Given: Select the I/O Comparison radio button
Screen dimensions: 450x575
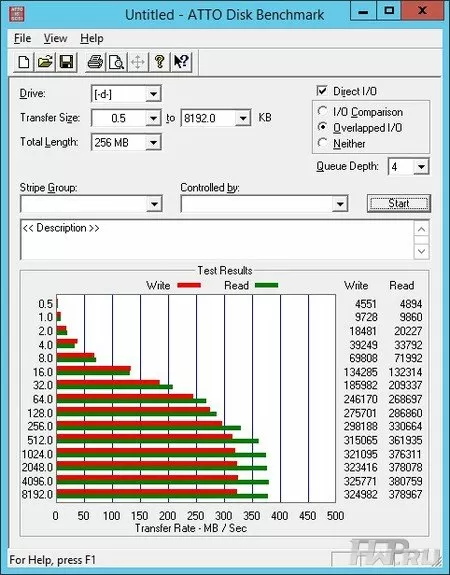Looking at the screenshot, I should pyautogui.click(x=323, y=111).
